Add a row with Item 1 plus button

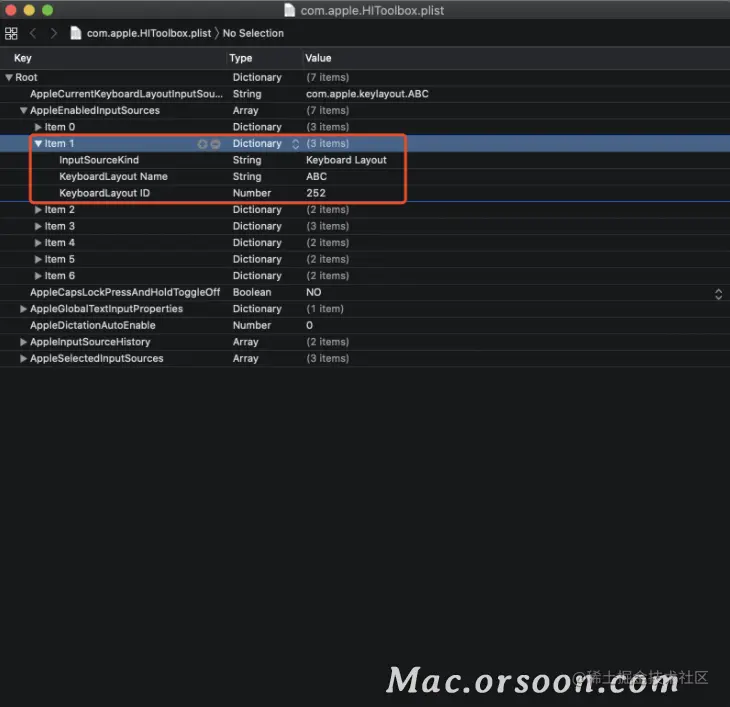coord(202,144)
